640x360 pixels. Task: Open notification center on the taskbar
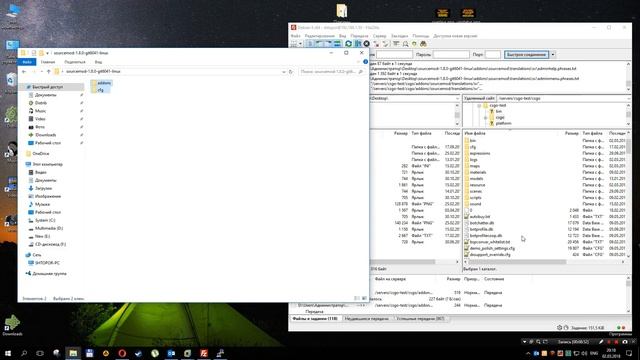pos(629,353)
